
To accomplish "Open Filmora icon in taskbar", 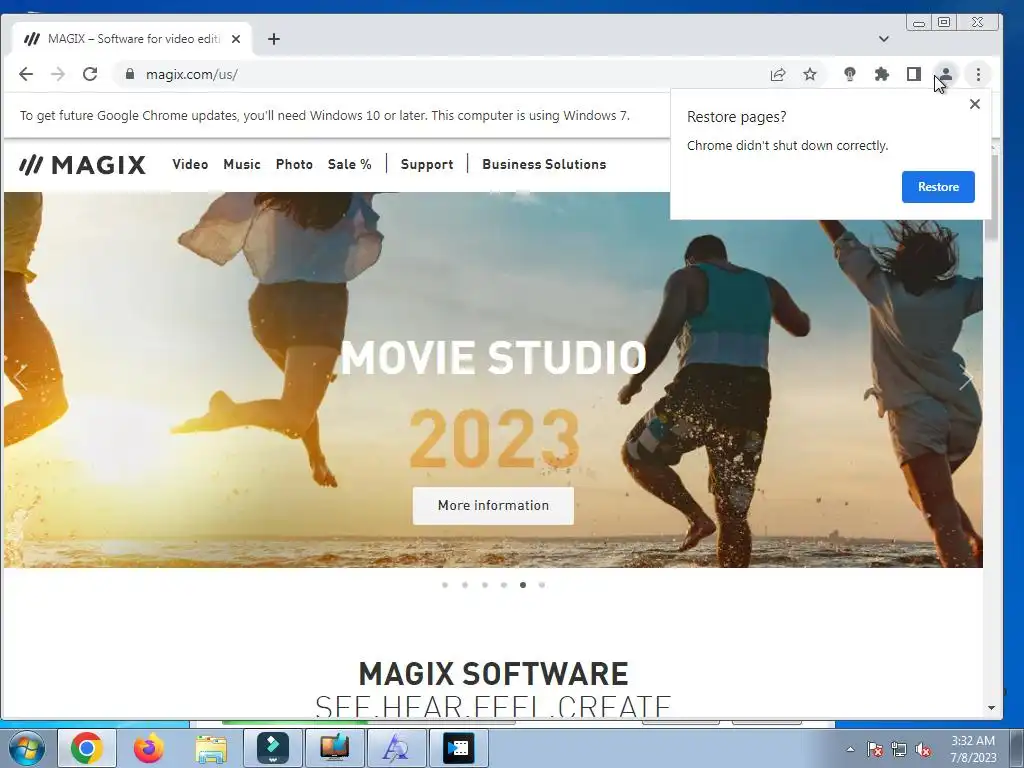I will click(x=273, y=748).
